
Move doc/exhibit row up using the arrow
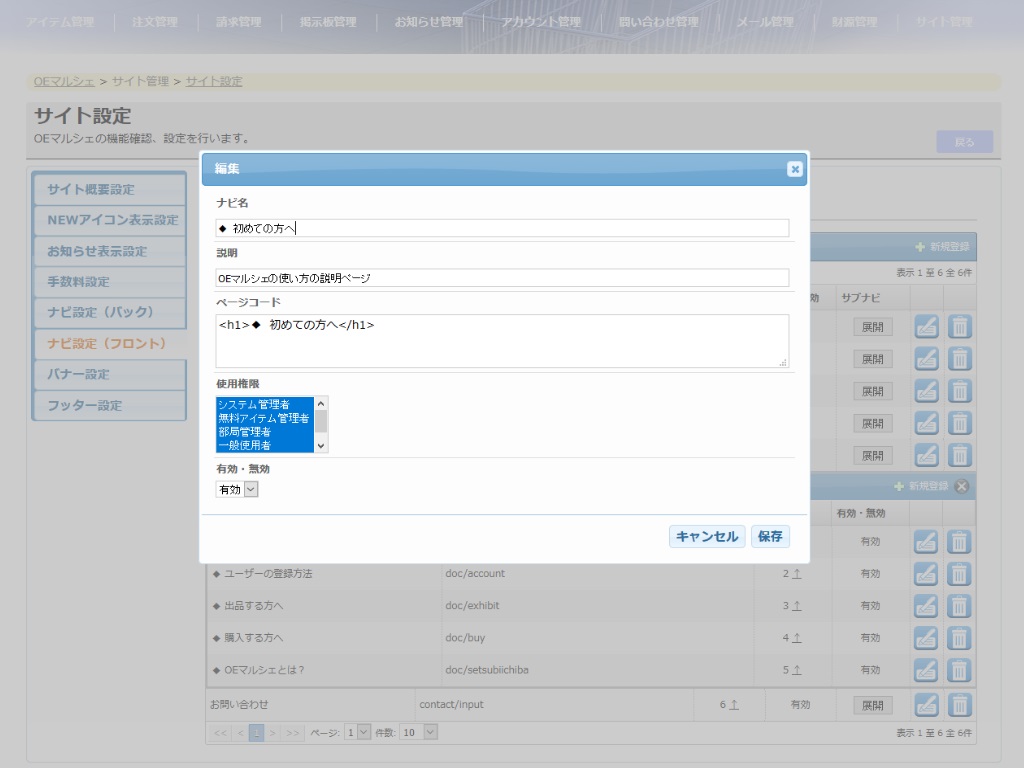coord(797,606)
